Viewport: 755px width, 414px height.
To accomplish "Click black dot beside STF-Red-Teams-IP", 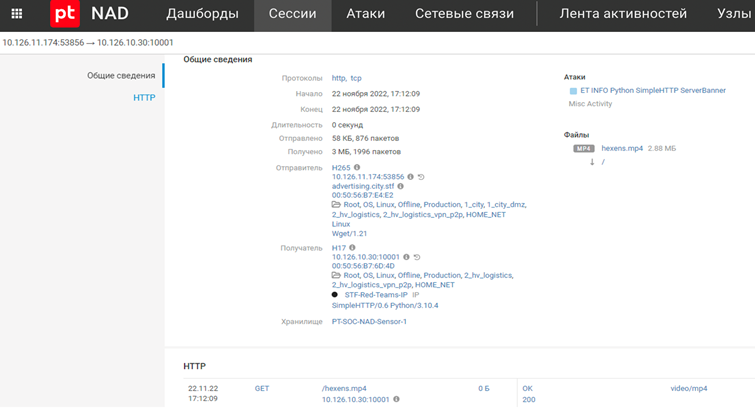I will (x=335, y=294).
